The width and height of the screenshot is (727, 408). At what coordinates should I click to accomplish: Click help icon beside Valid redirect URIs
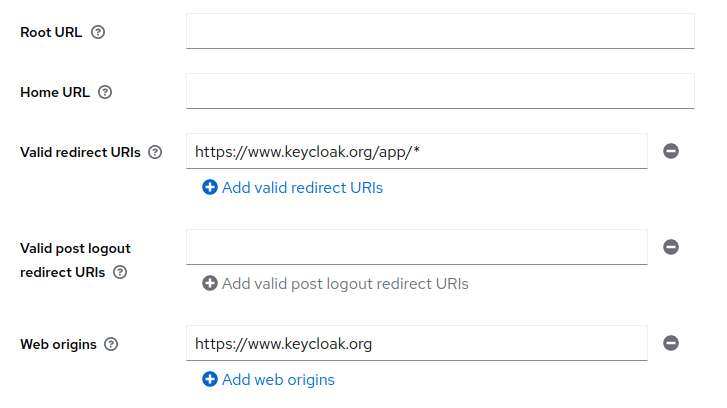[155, 152]
